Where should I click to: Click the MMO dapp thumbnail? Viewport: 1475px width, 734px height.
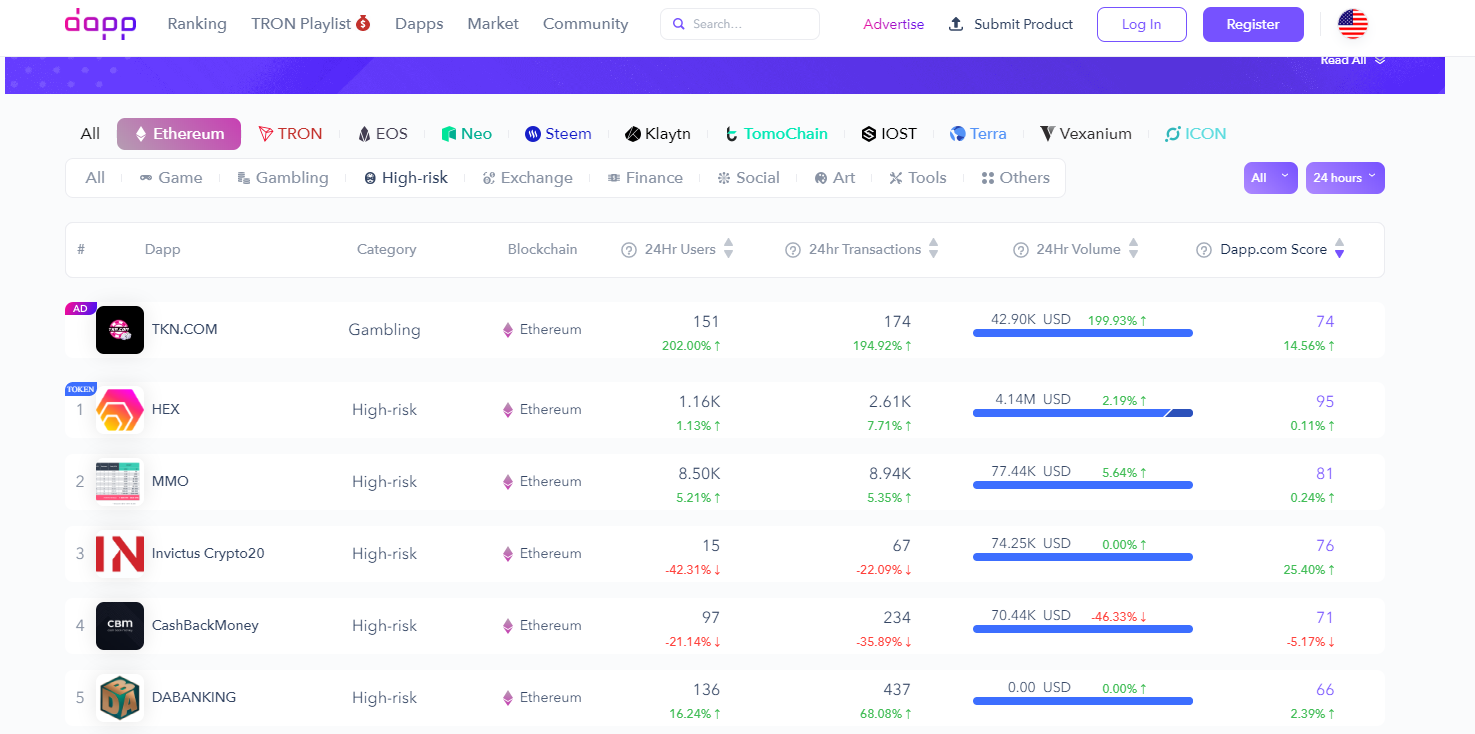click(120, 482)
